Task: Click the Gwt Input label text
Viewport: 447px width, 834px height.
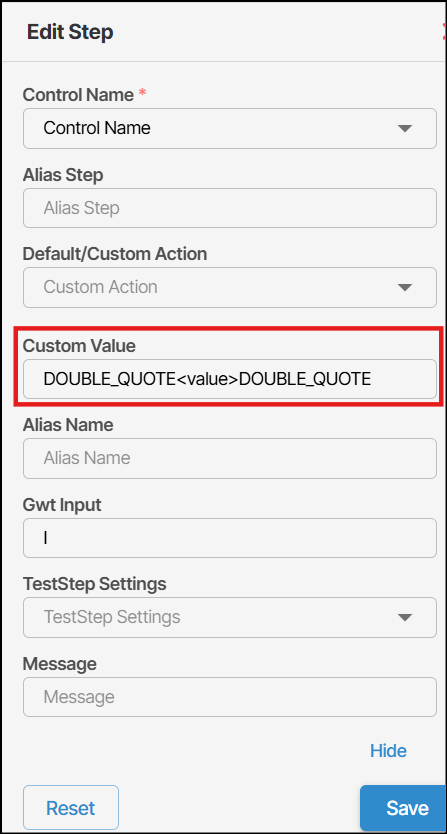Action: coord(62,505)
